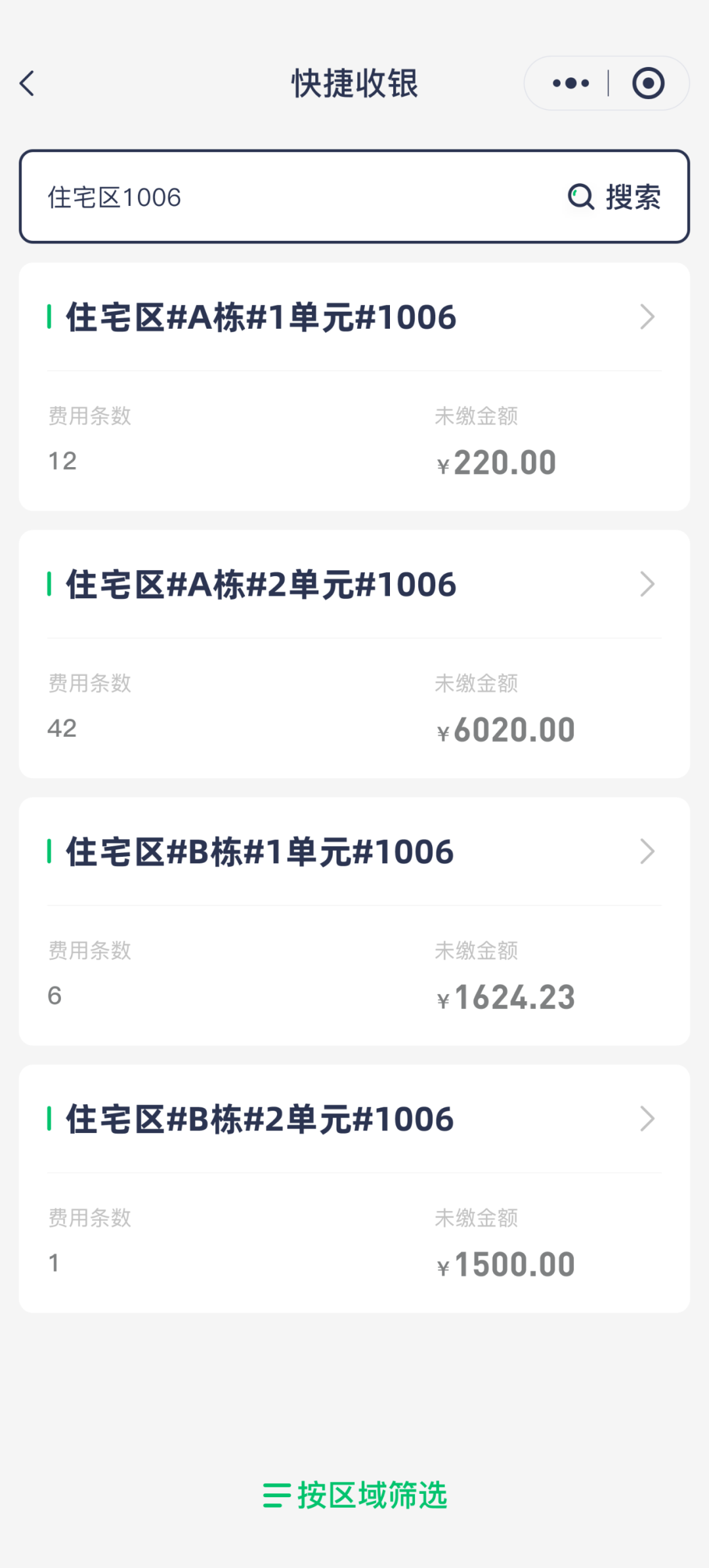Screen dimensions: 709x1568
Task: Select the unpaid amount ¥1500.00
Action: click(x=506, y=1264)
